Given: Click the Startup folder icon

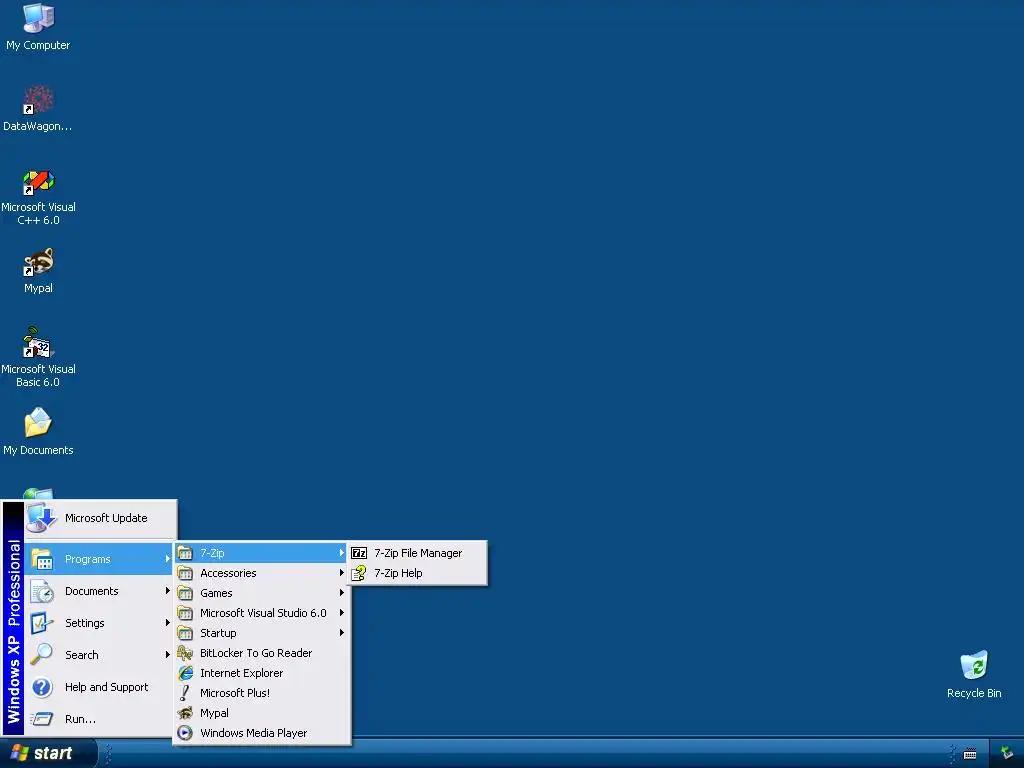Looking at the screenshot, I should pos(185,633).
